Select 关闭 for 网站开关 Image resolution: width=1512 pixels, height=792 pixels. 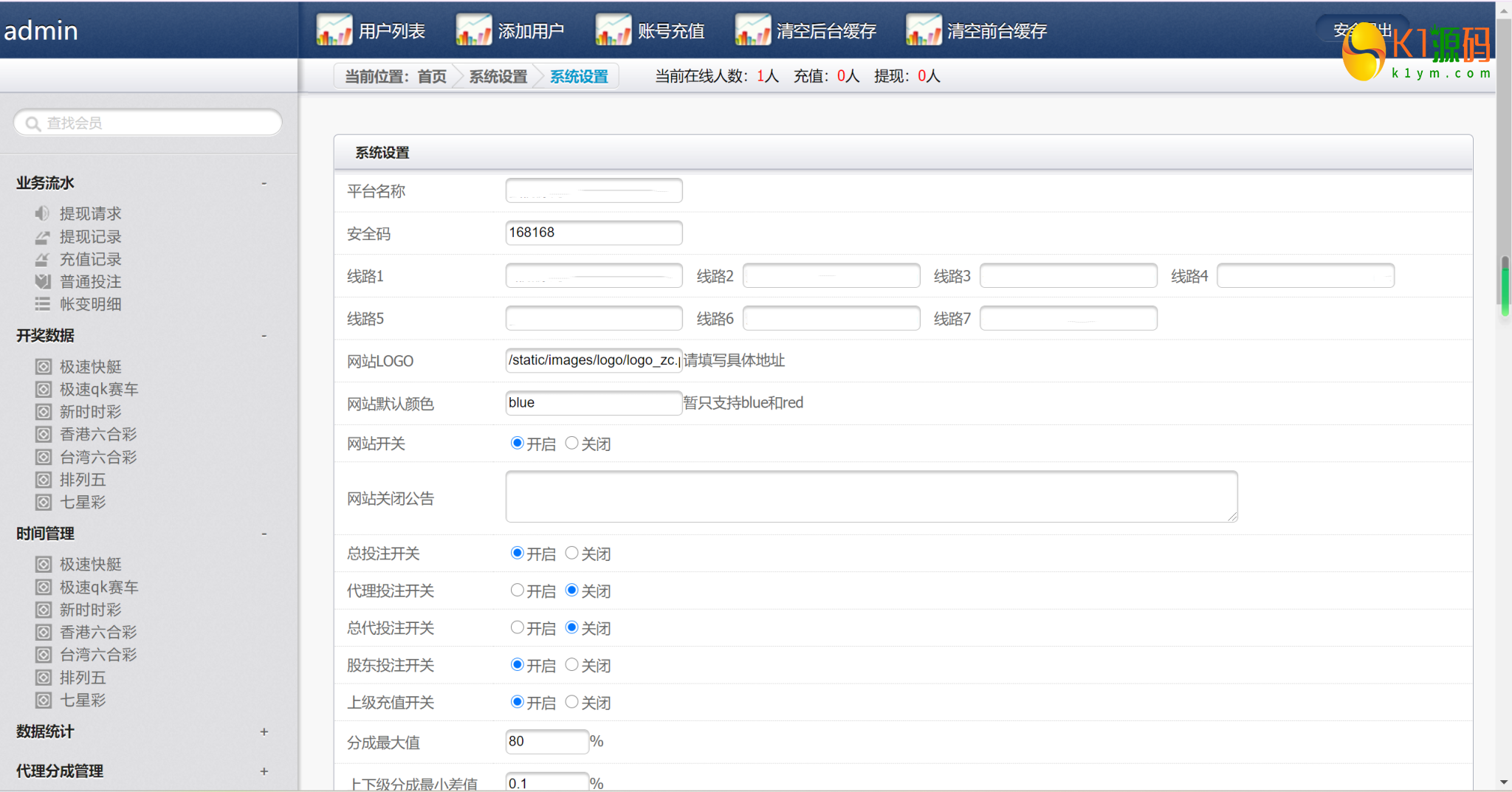(571, 443)
